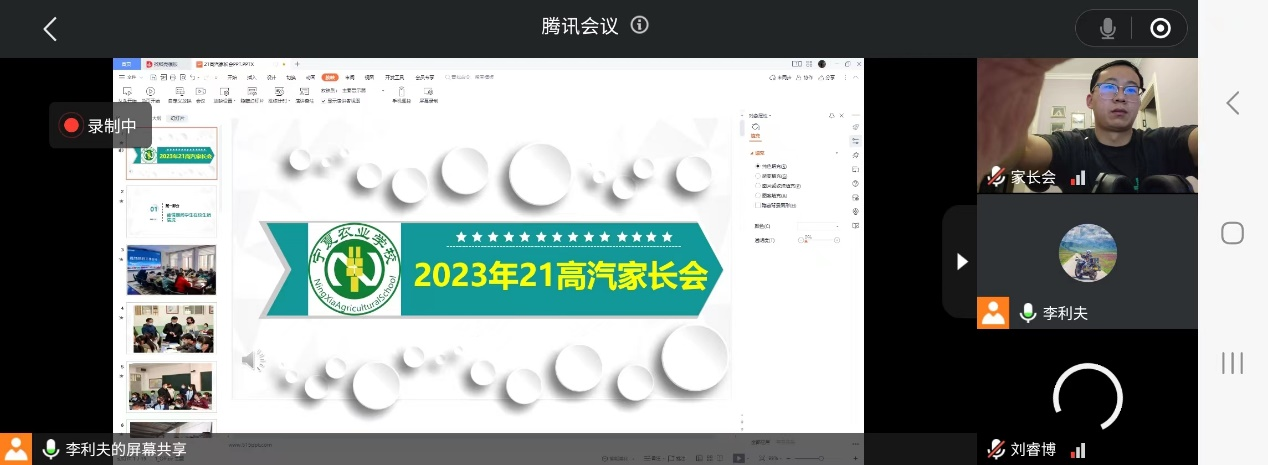Add a new WPS document tab with plus
This screenshot has height=465, width=1268.
click(297, 64)
